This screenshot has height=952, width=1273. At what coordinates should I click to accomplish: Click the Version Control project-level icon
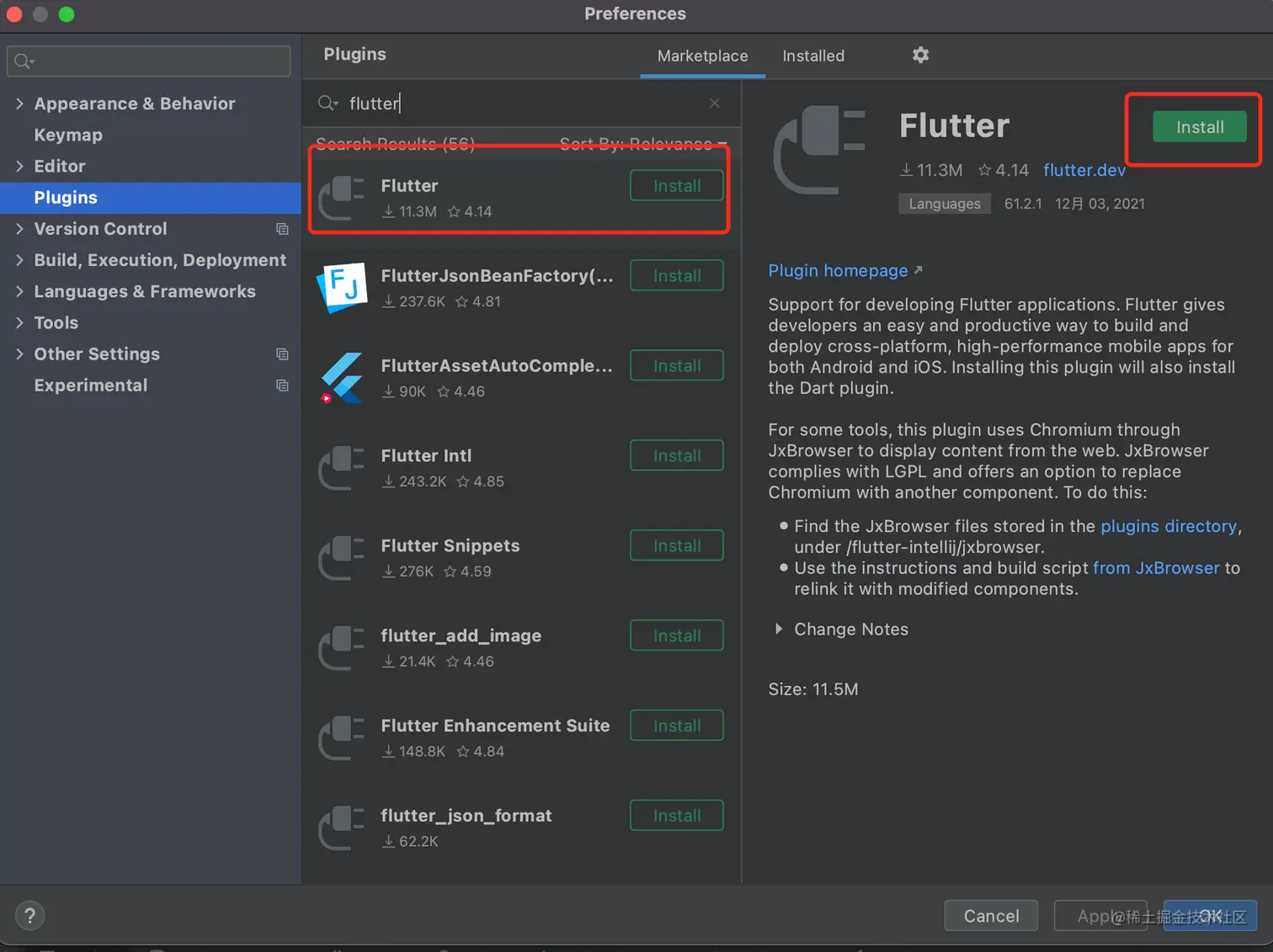(282, 229)
